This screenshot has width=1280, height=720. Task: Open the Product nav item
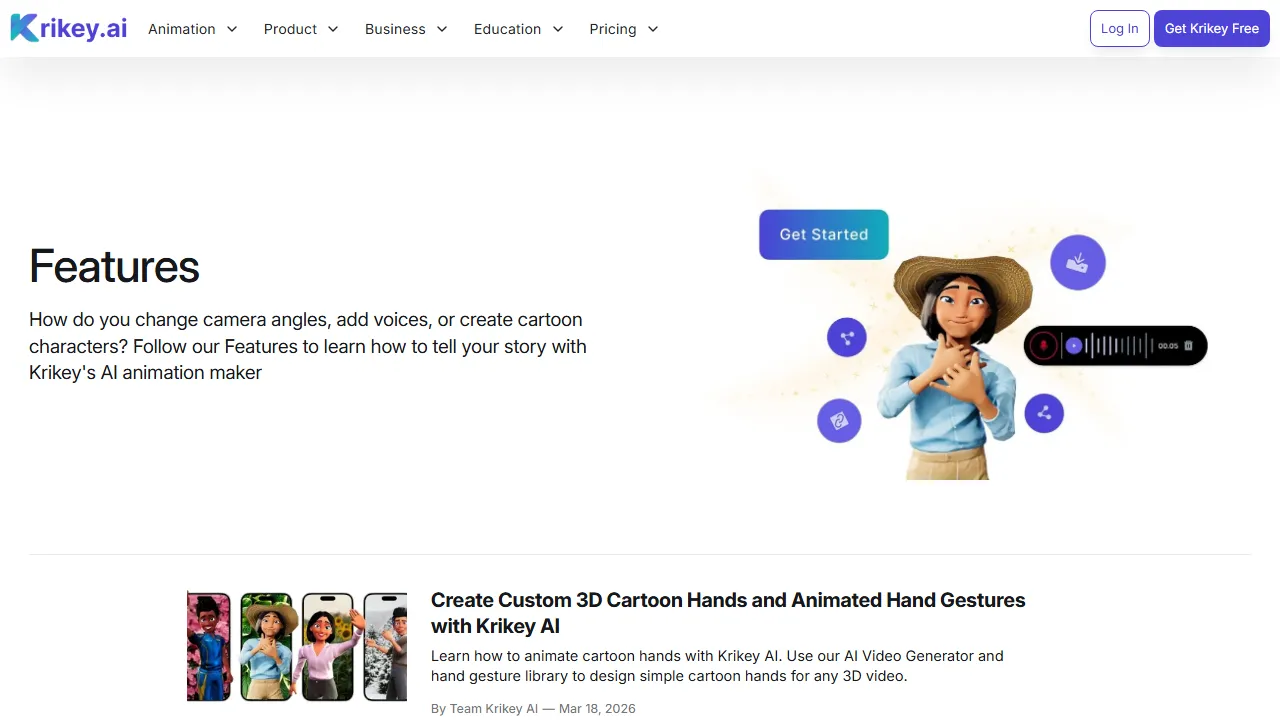[290, 29]
